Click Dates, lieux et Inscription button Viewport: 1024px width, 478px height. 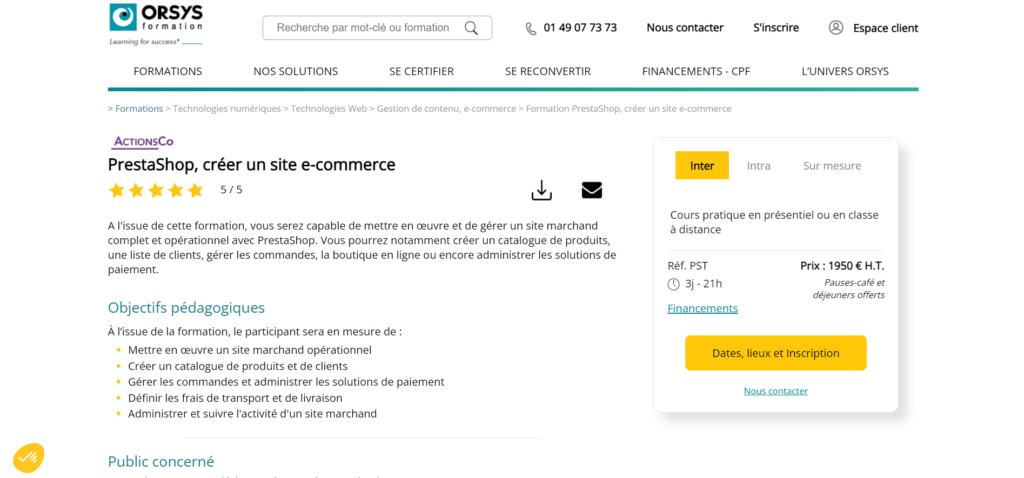[776, 353]
